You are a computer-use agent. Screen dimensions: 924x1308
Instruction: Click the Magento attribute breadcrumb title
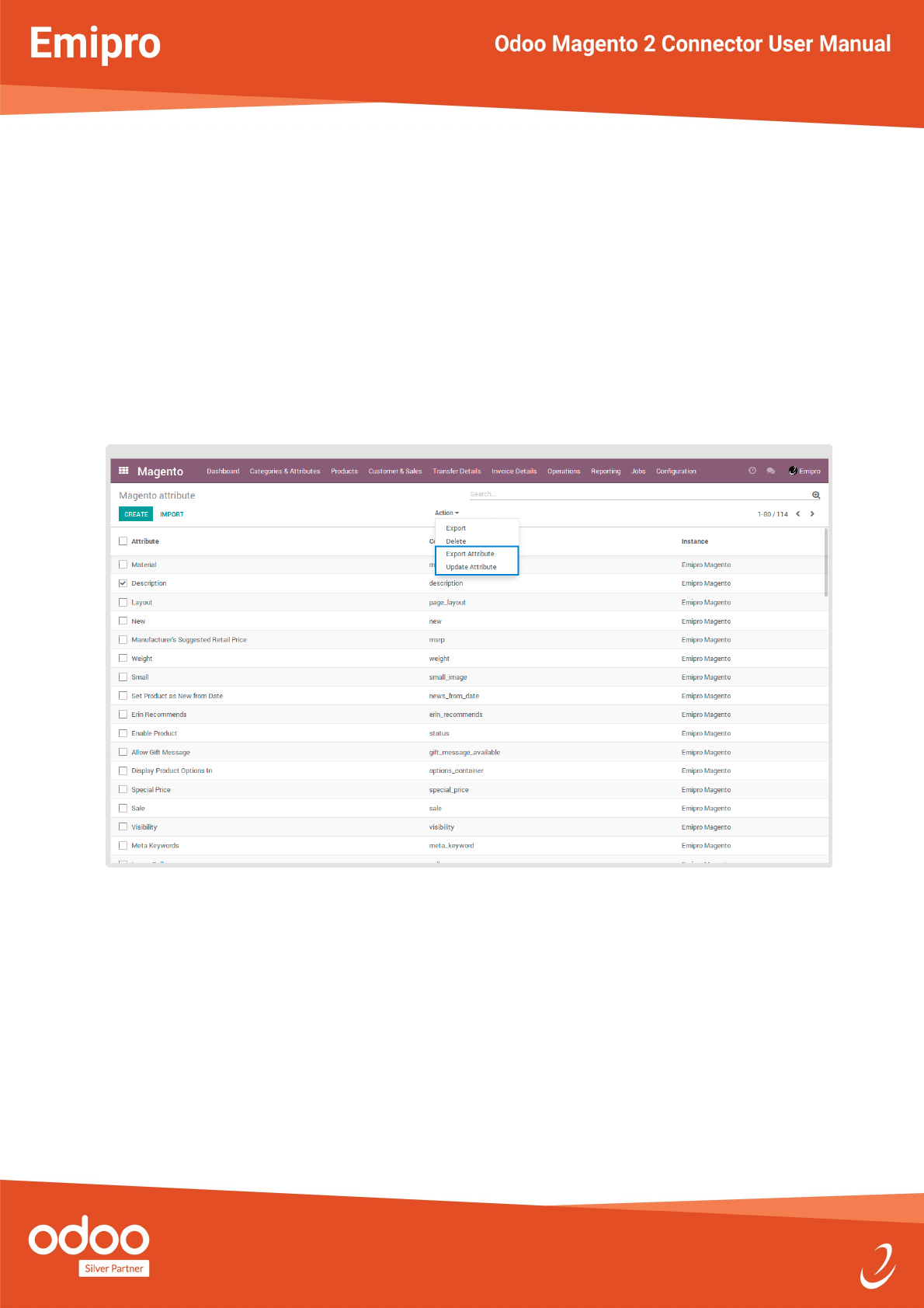pos(157,496)
